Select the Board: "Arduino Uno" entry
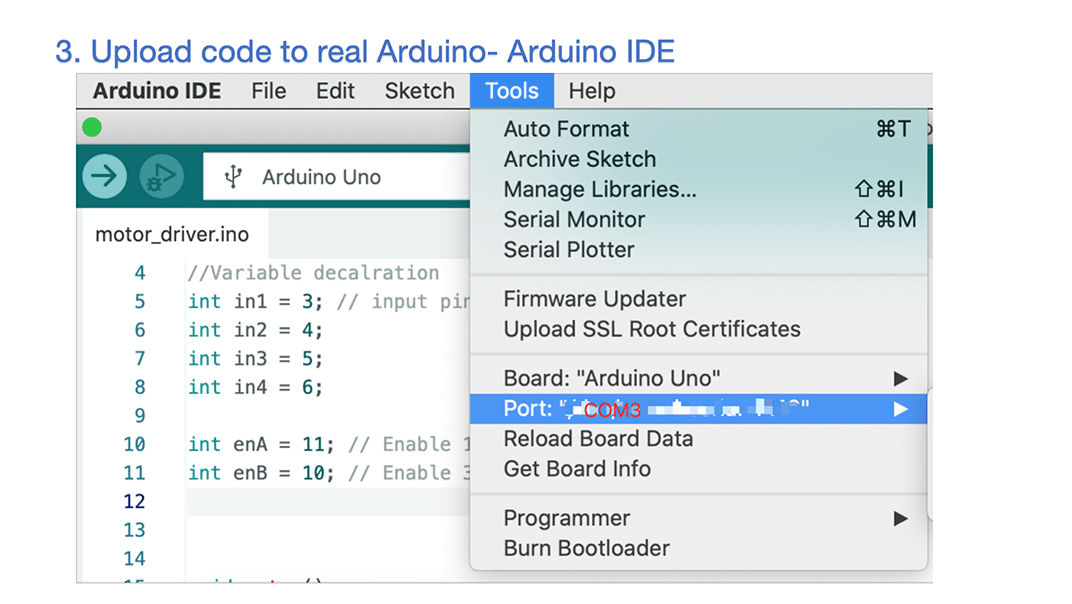The height and width of the screenshot is (604, 1072). [699, 378]
